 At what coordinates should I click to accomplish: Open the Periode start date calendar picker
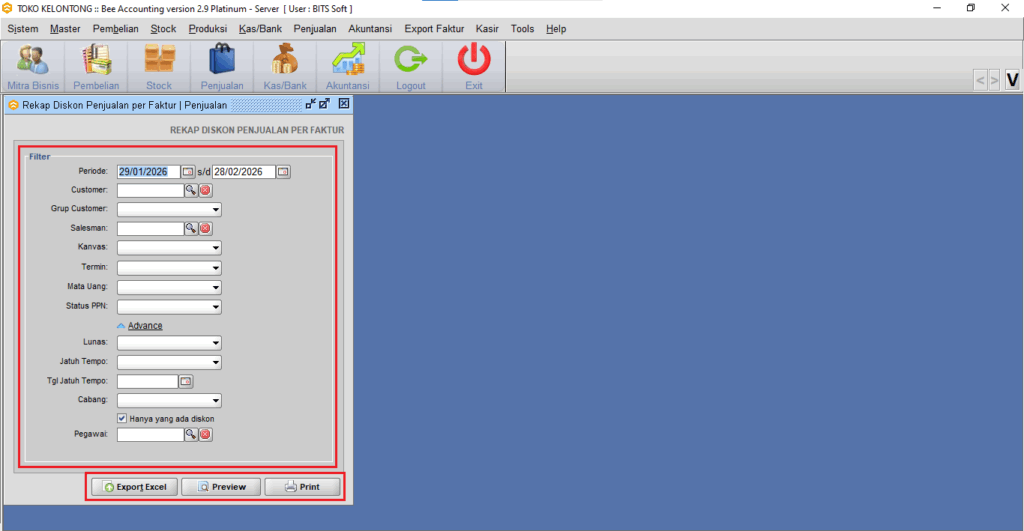188,172
